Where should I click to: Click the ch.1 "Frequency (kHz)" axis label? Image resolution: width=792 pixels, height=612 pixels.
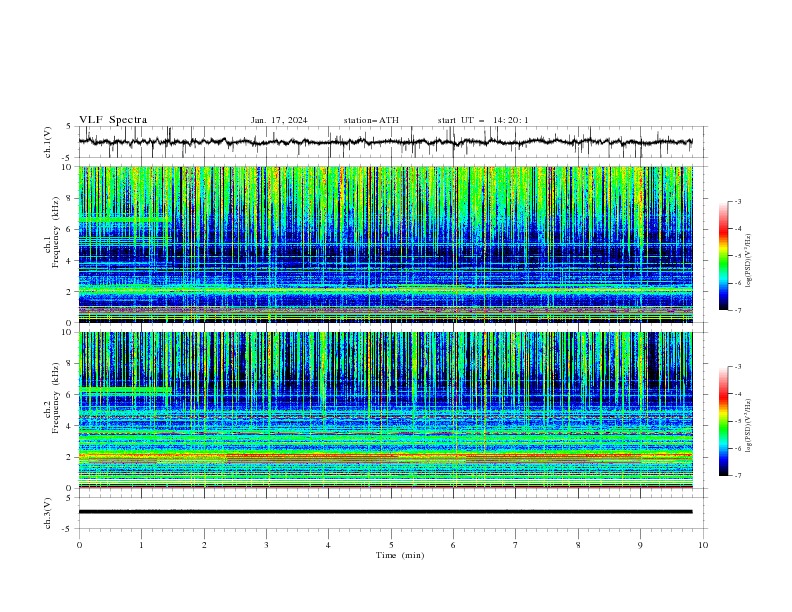click(55, 232)
